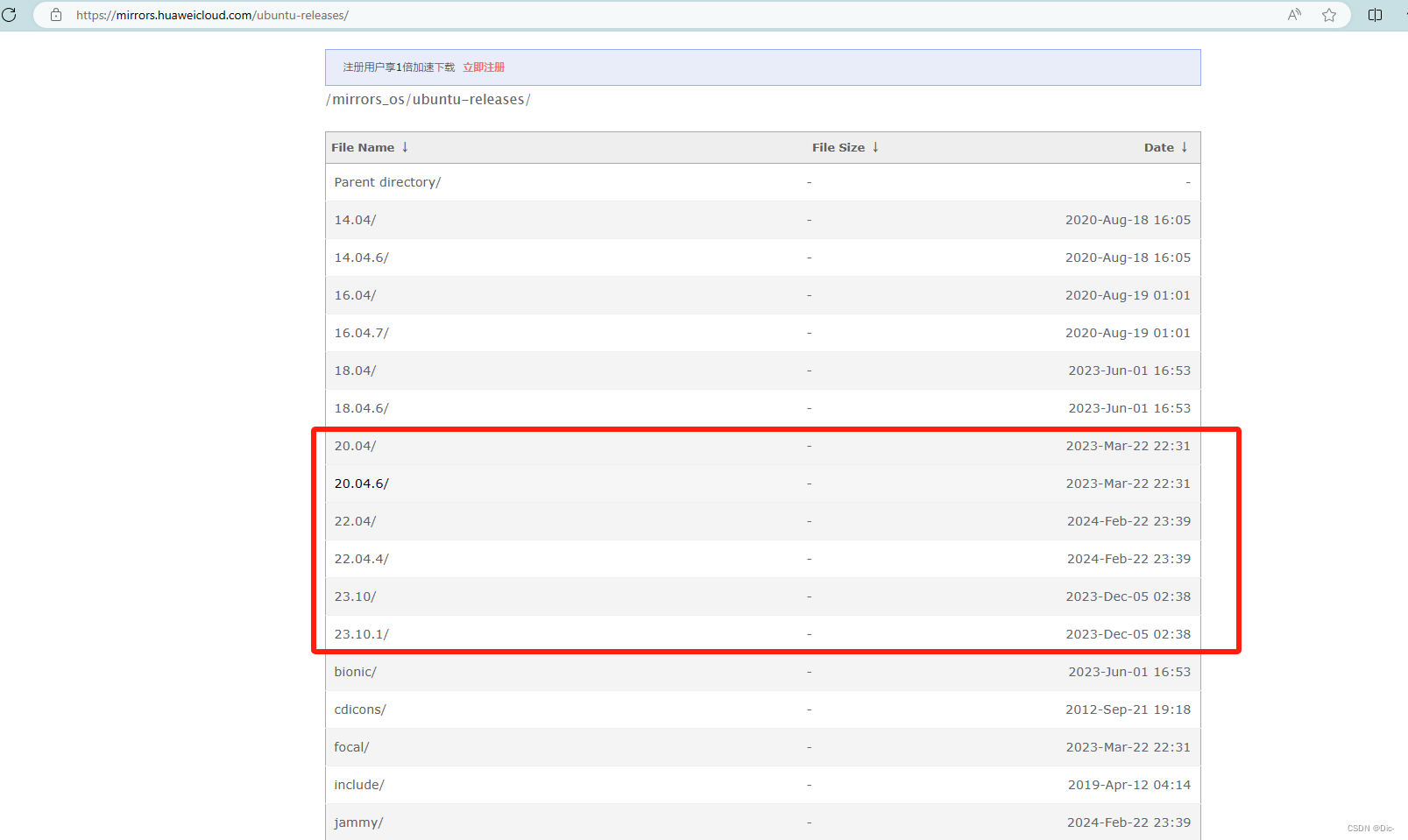Click ubuntu-releases in the breadcrumb path
The width and height of the screenshot is (1408, 840).
(x=469, y=100)
